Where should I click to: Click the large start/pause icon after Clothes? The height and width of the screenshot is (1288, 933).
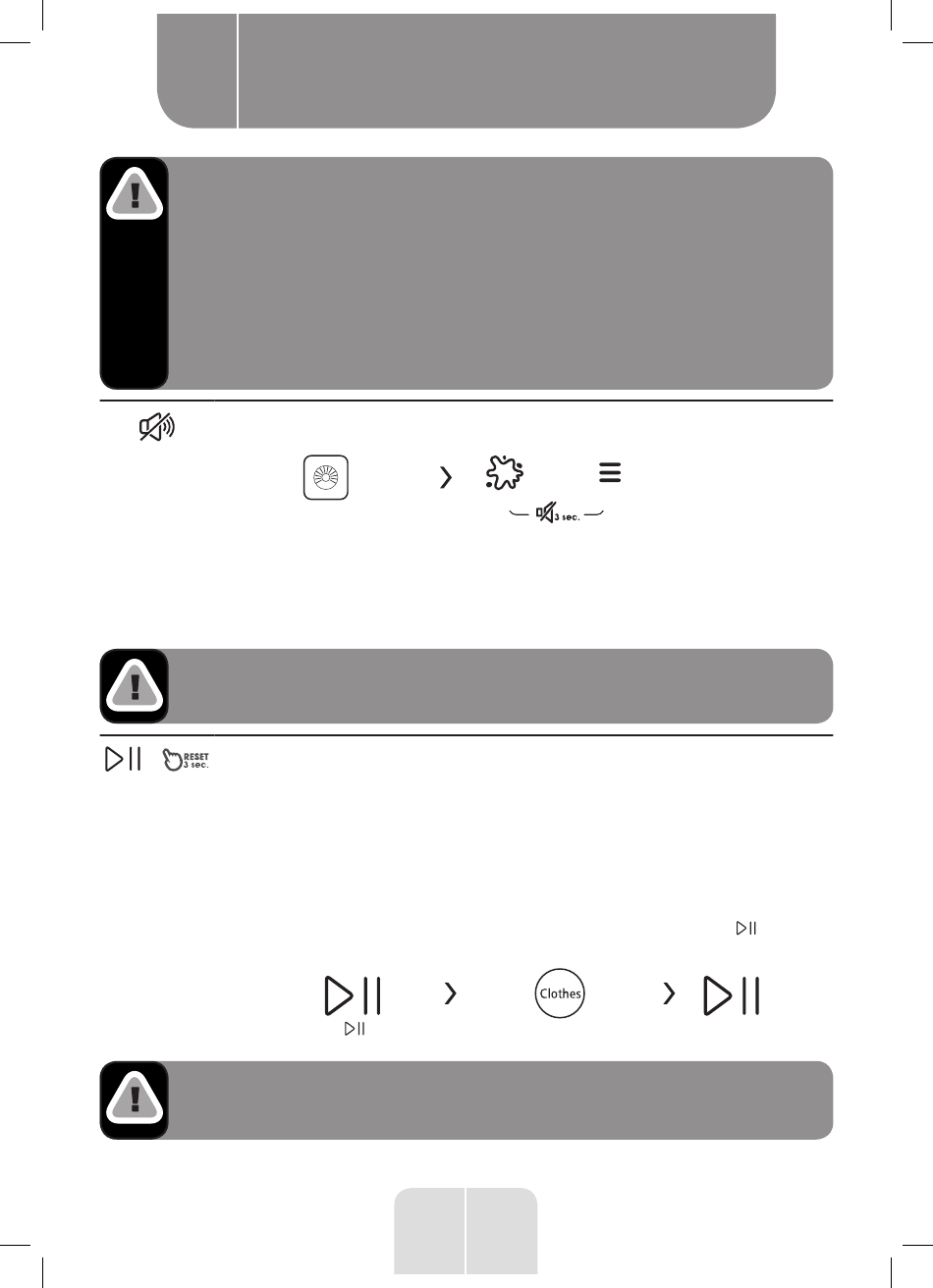[x=733, y=995]
